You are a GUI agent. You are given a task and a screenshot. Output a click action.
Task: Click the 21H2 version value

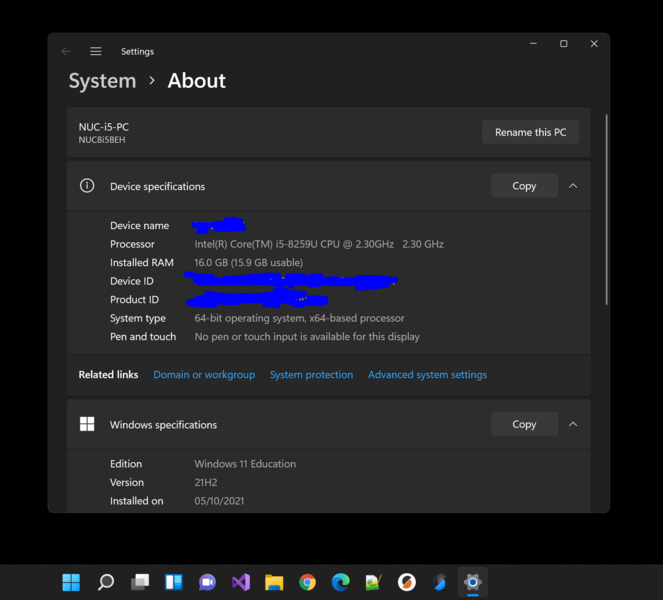[206, 482]
